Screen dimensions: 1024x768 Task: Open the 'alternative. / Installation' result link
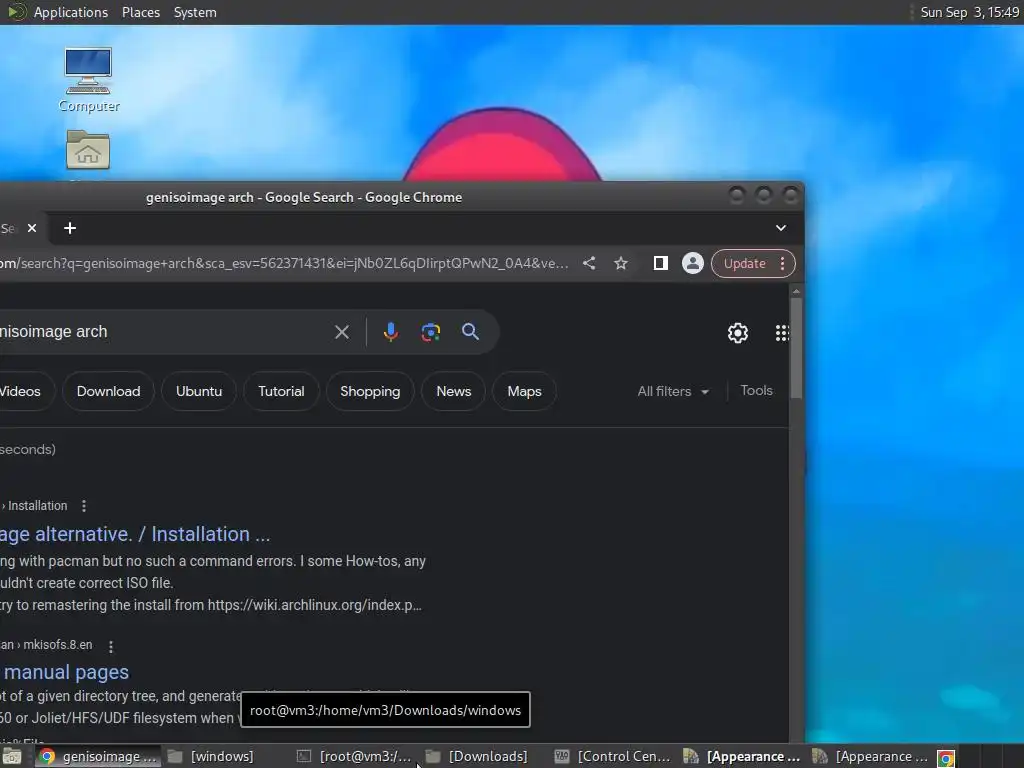tap(135, 534)
